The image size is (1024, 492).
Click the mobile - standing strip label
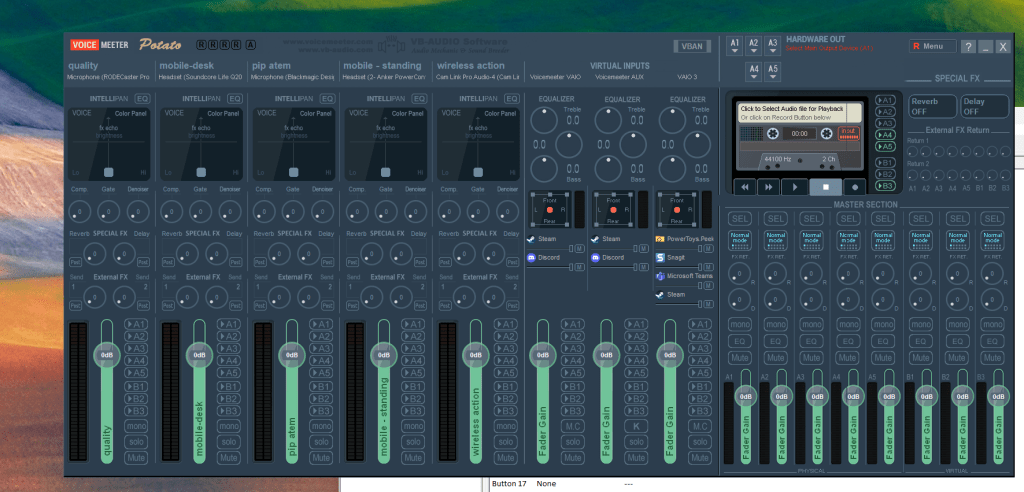[x=383, y=65]
